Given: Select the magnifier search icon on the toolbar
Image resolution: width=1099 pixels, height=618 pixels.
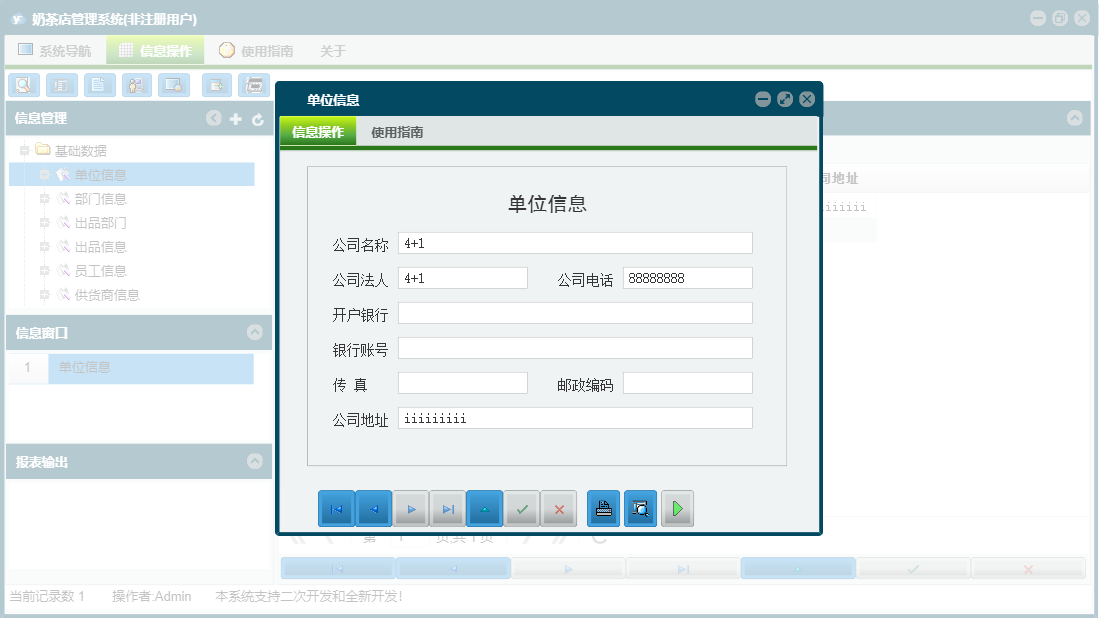Looking at the screenshot, I should [24, 85].
